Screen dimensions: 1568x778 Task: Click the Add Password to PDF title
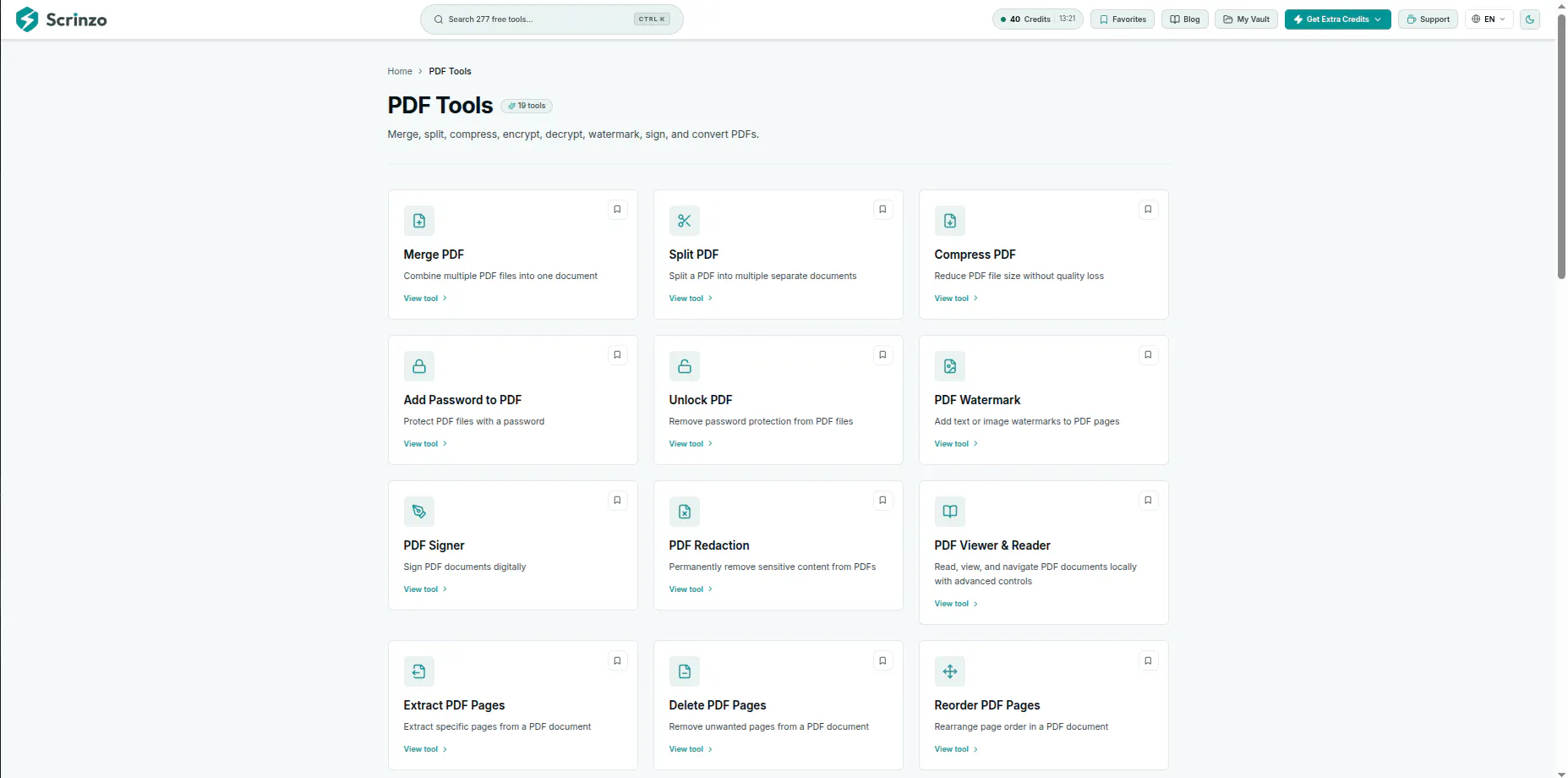[462, 400]
